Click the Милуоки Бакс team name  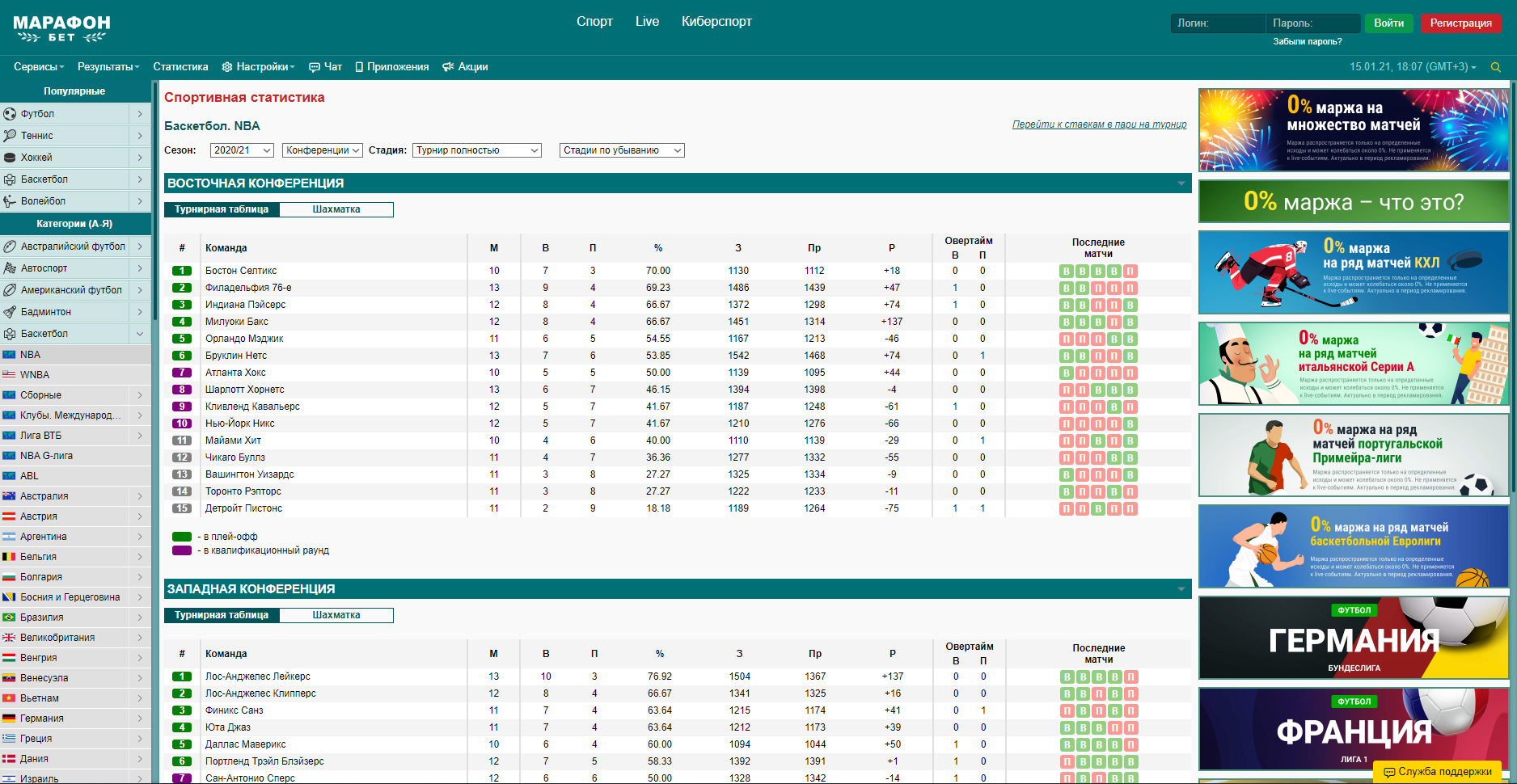236,322
